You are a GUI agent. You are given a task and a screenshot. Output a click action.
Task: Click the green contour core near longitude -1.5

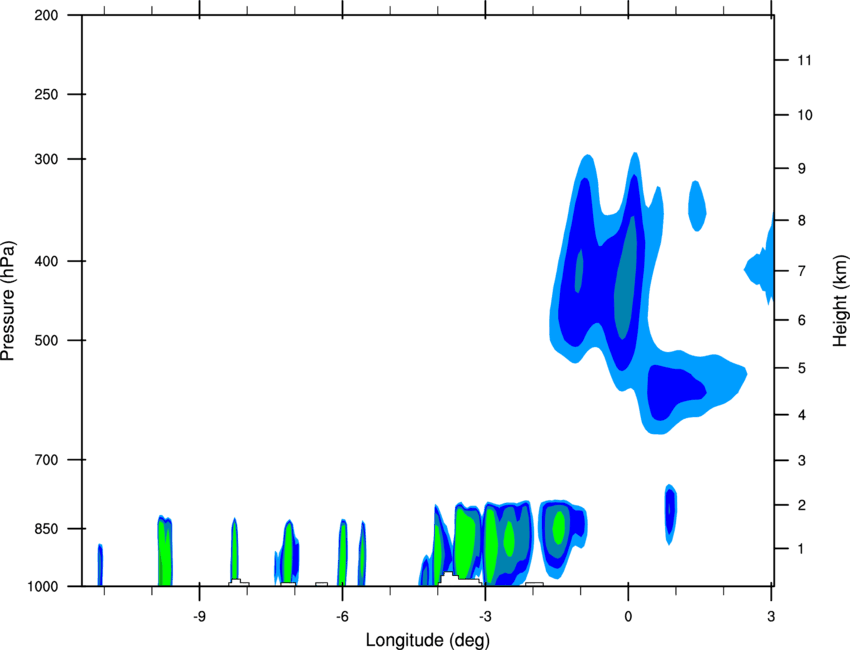[x=559, y=527]
